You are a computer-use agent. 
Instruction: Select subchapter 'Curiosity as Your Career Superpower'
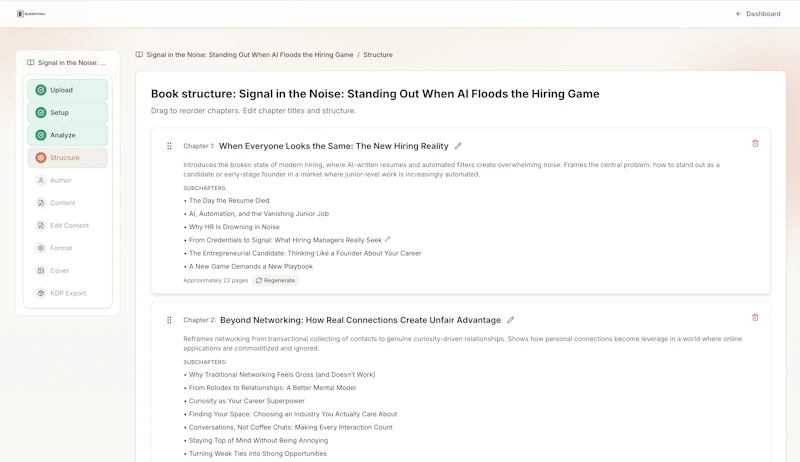[x=247, y=401]
